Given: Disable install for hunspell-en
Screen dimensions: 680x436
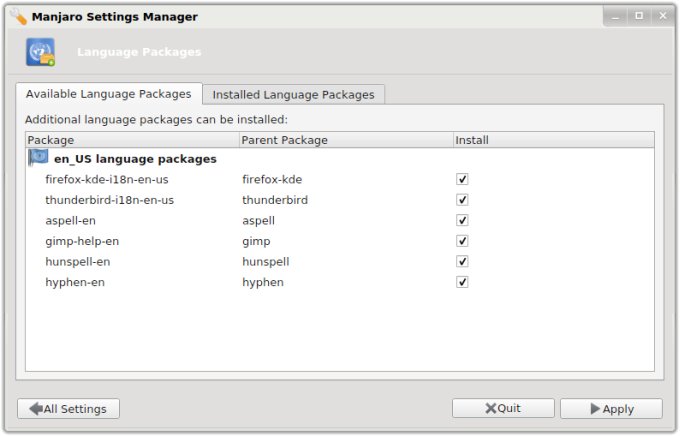Looking at the screenshot, I should point(462,262).
